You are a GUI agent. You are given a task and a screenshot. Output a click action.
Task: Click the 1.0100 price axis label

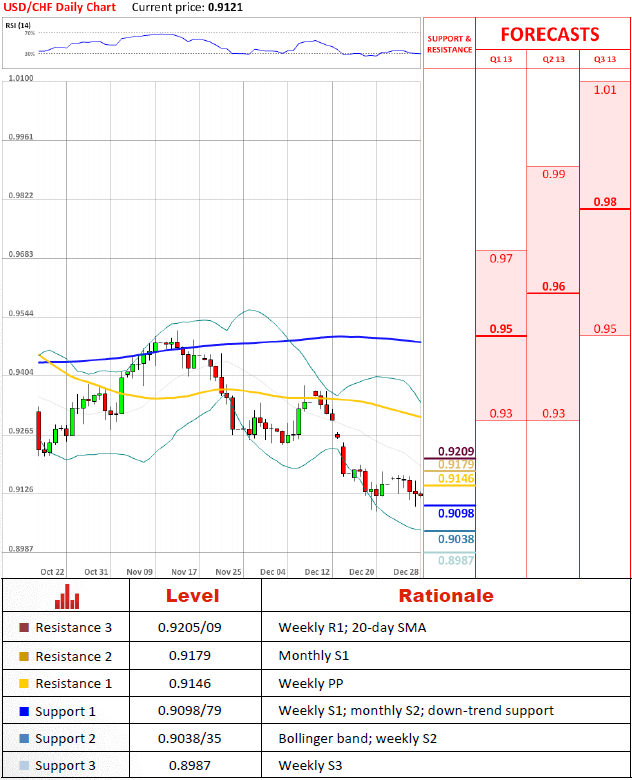[21, 78]
